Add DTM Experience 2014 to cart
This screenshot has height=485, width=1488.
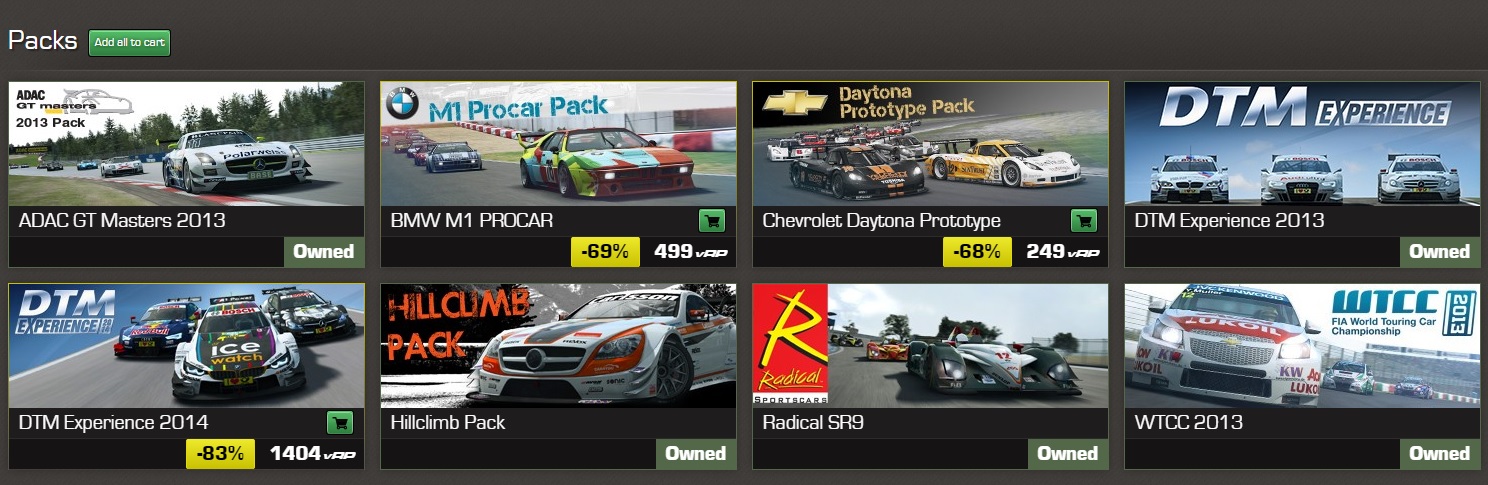point(339,423)
